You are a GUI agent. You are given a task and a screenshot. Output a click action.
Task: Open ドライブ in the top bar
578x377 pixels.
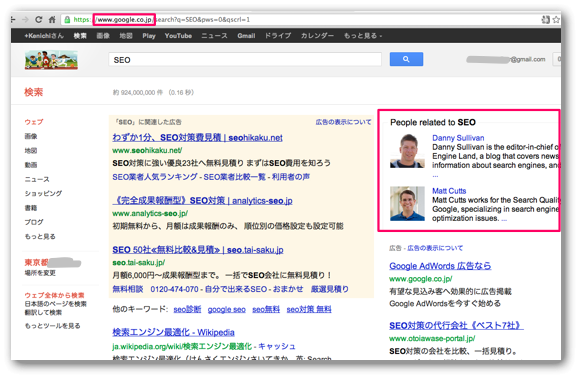point(278,36)
